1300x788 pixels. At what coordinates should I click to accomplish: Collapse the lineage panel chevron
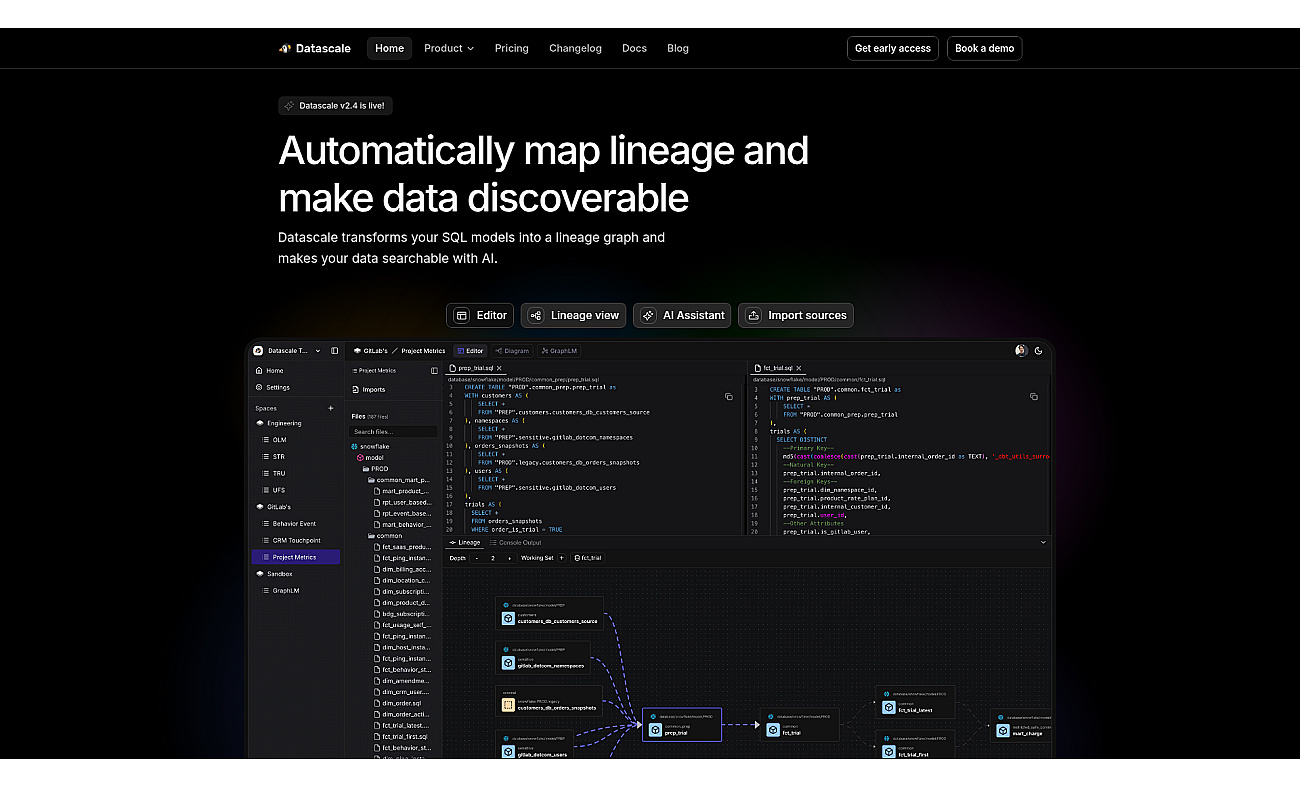1043,542
